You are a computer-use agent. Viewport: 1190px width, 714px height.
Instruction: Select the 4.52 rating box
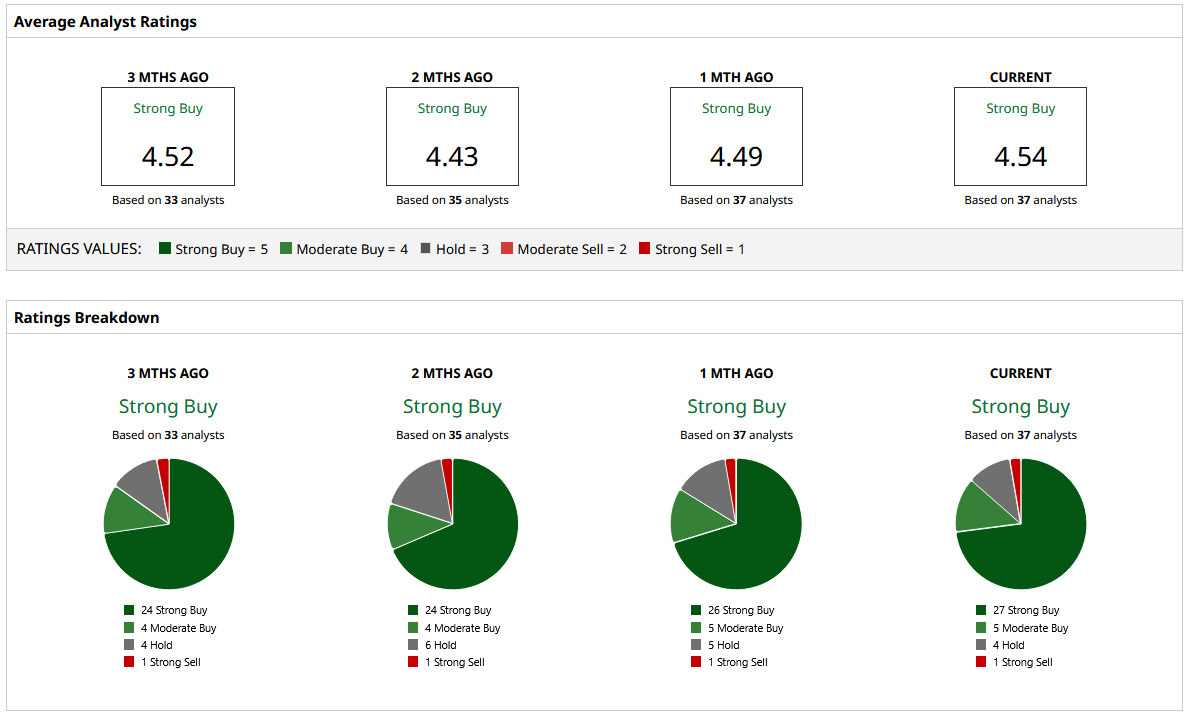(168, 137)
